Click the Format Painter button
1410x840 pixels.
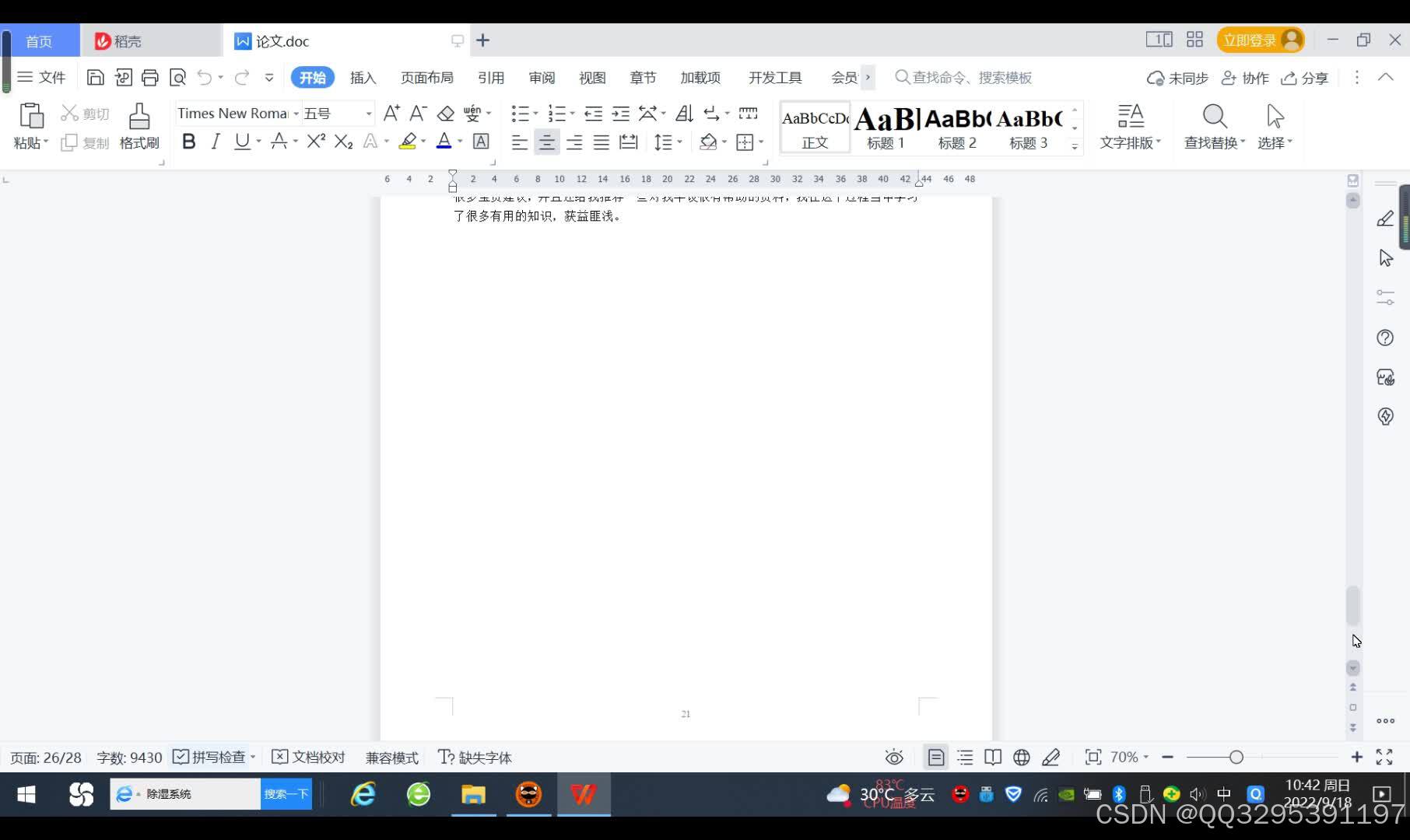(x=139, y=126)
